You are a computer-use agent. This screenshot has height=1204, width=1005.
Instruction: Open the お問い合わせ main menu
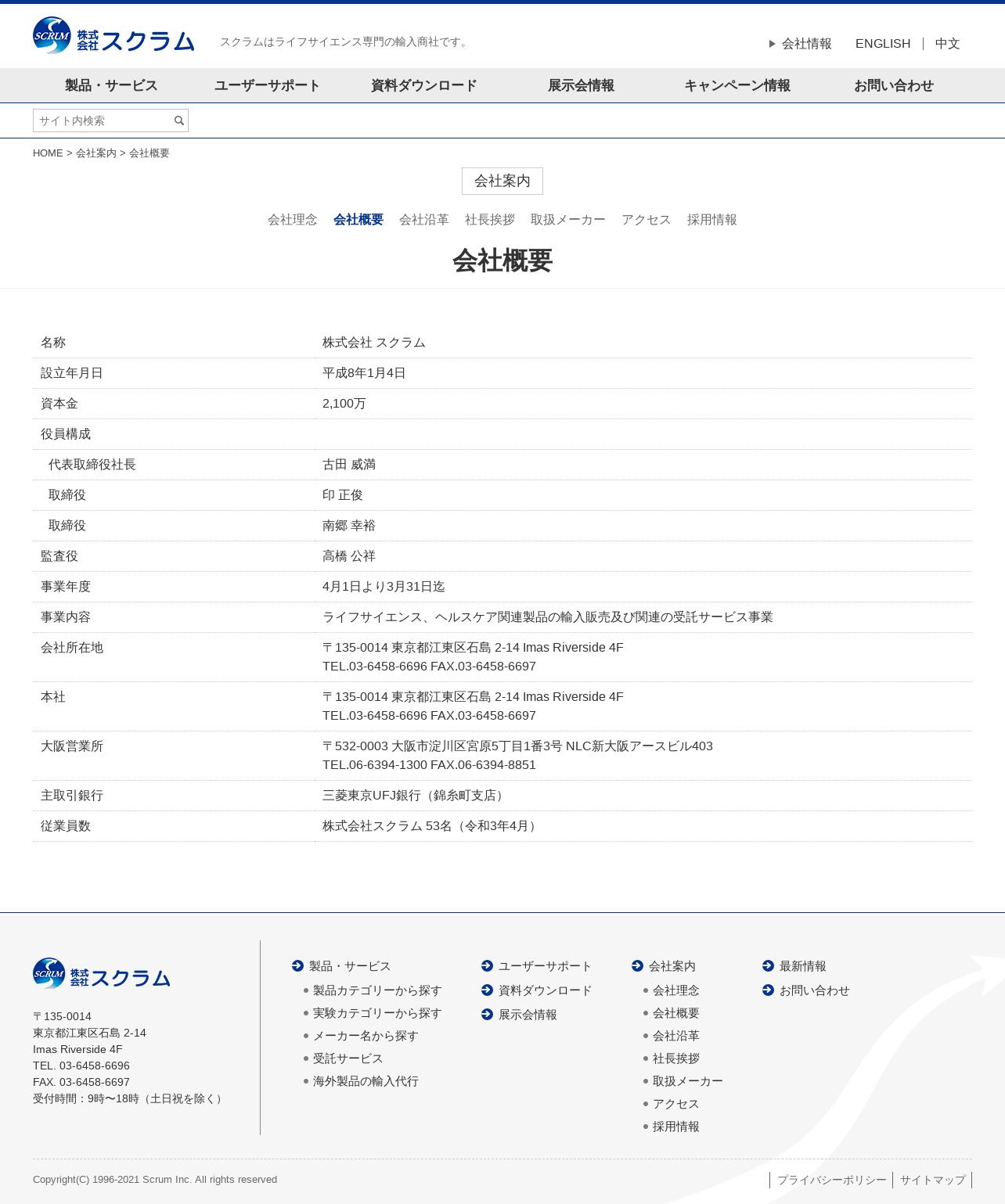point(894,86)
